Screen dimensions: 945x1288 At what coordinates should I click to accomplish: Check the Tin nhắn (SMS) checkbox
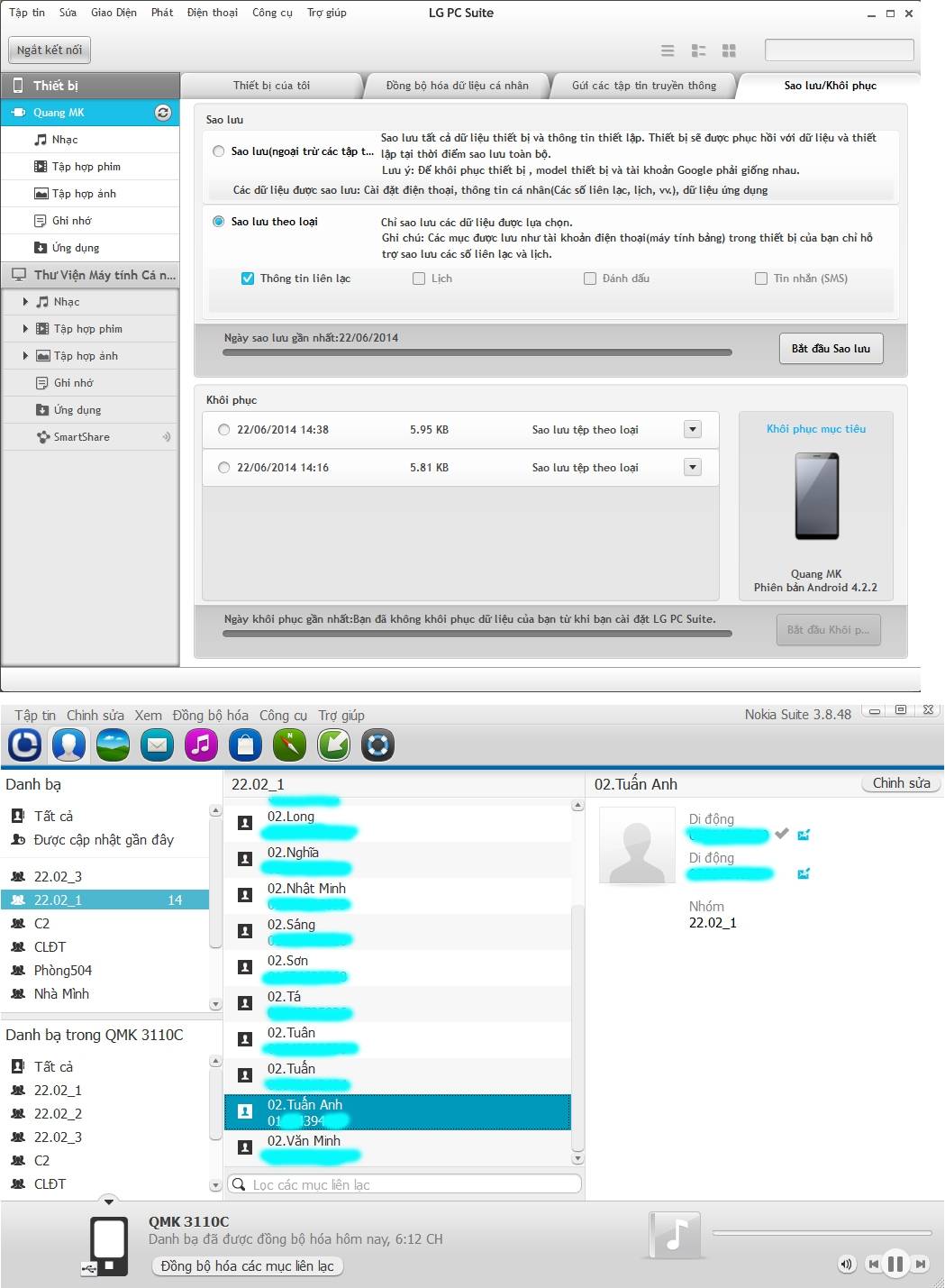(x=761, y=279)
